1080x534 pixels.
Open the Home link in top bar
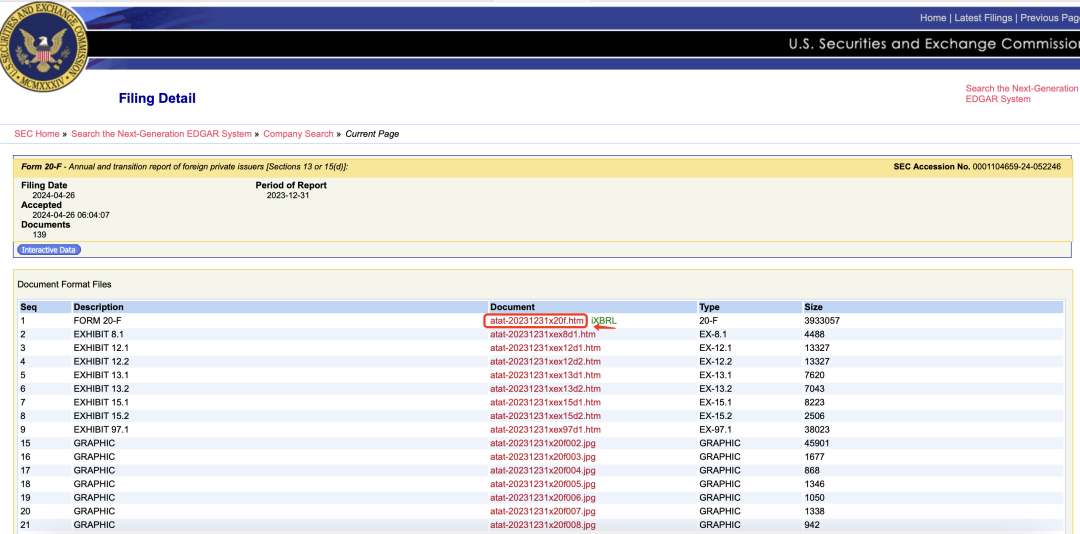point(933,18)
